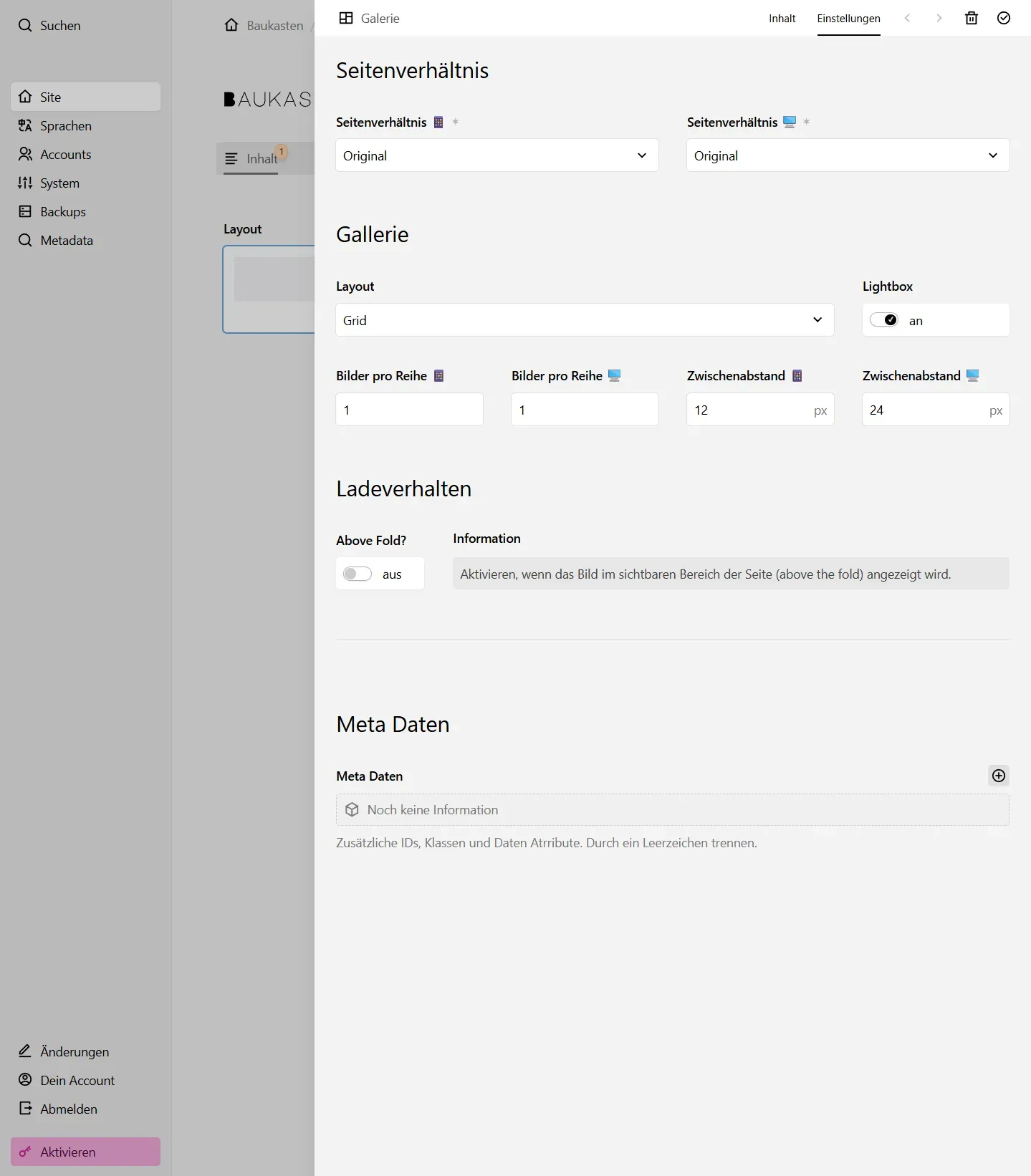Enable the Above Fold toggle

[x=357, y=574]
